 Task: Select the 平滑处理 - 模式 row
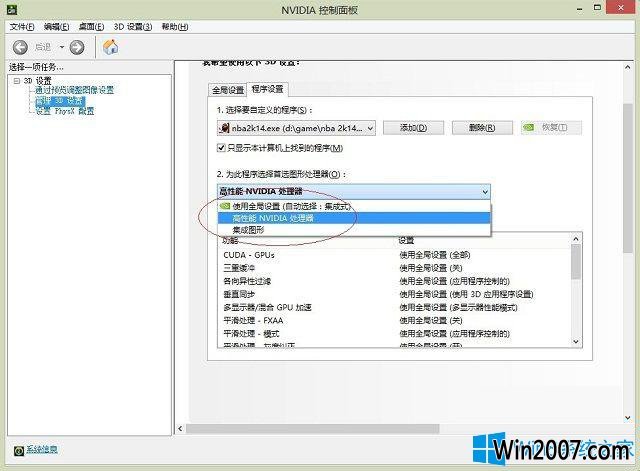tap(394, 333)
